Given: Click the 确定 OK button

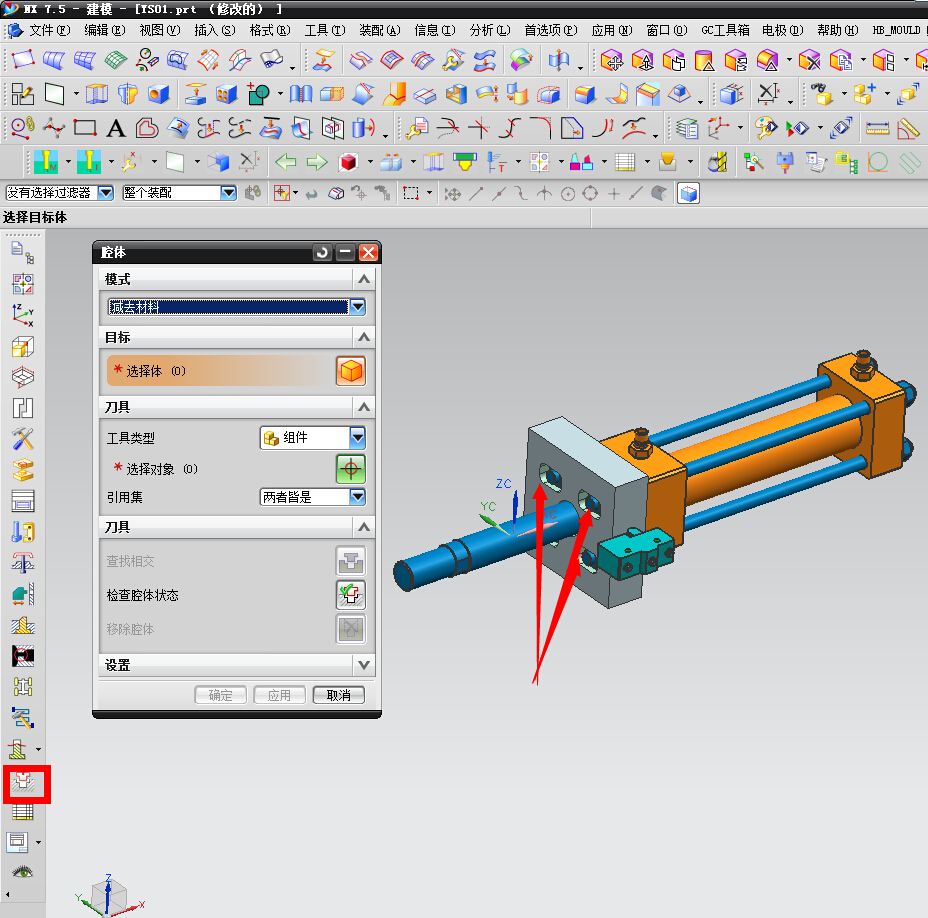Looking at the screenshot, I should [220, 695].
